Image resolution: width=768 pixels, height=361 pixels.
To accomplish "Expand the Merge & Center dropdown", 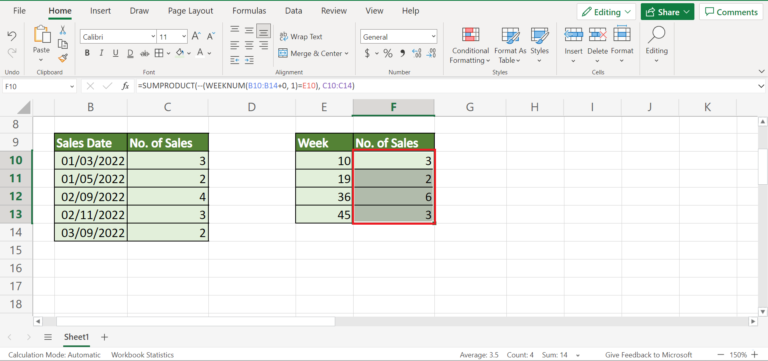I will tap(347, 53).
